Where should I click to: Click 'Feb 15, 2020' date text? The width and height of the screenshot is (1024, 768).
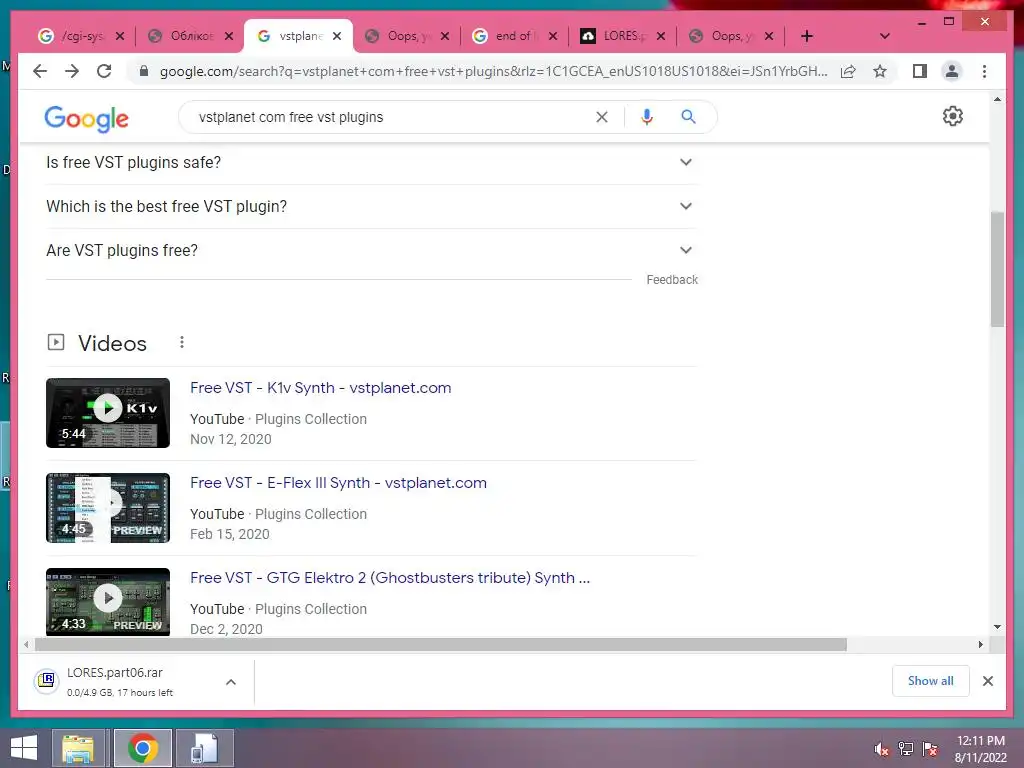point(230,534)
